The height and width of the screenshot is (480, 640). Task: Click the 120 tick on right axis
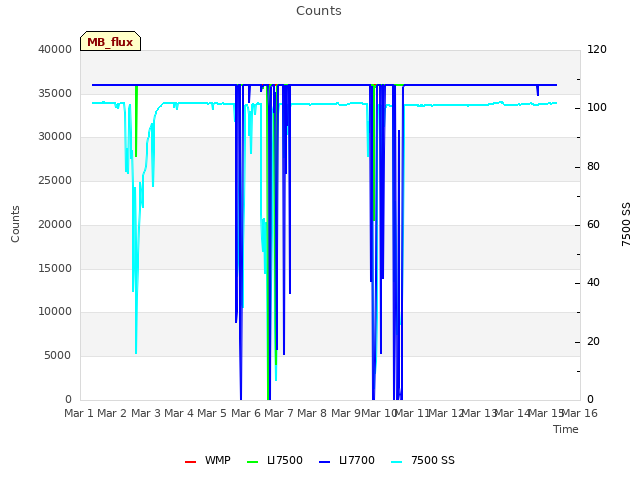coord(597,49)
